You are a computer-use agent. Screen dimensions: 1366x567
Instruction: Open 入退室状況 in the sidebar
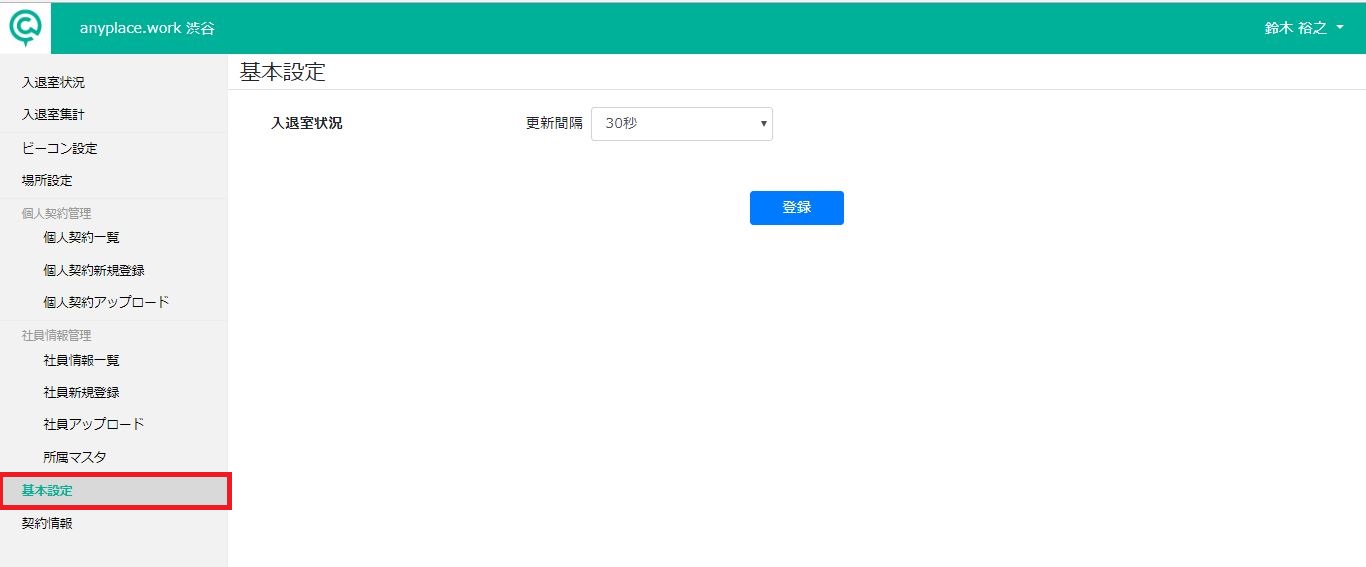coord(53,82)
